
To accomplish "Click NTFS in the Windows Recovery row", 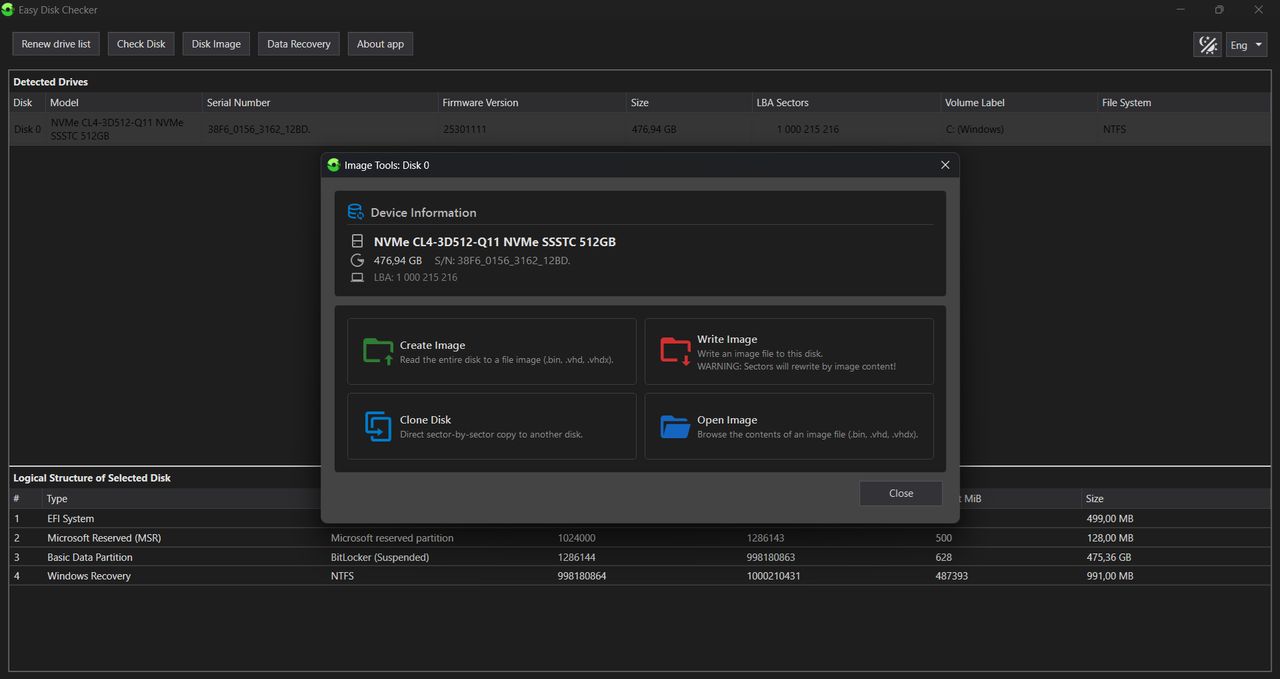I will [x=342, y=576].
